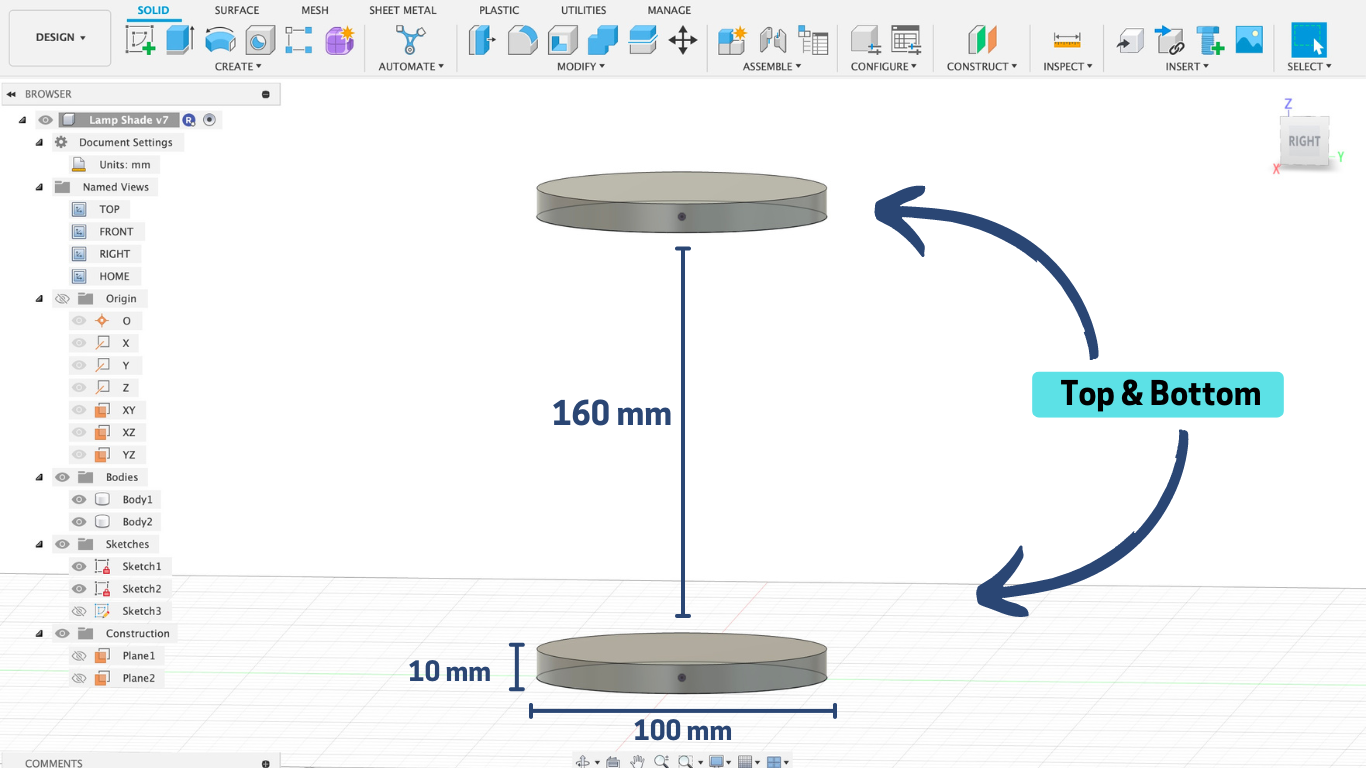
Task: Select the Create Sketch tool
Action: (138, 40)
